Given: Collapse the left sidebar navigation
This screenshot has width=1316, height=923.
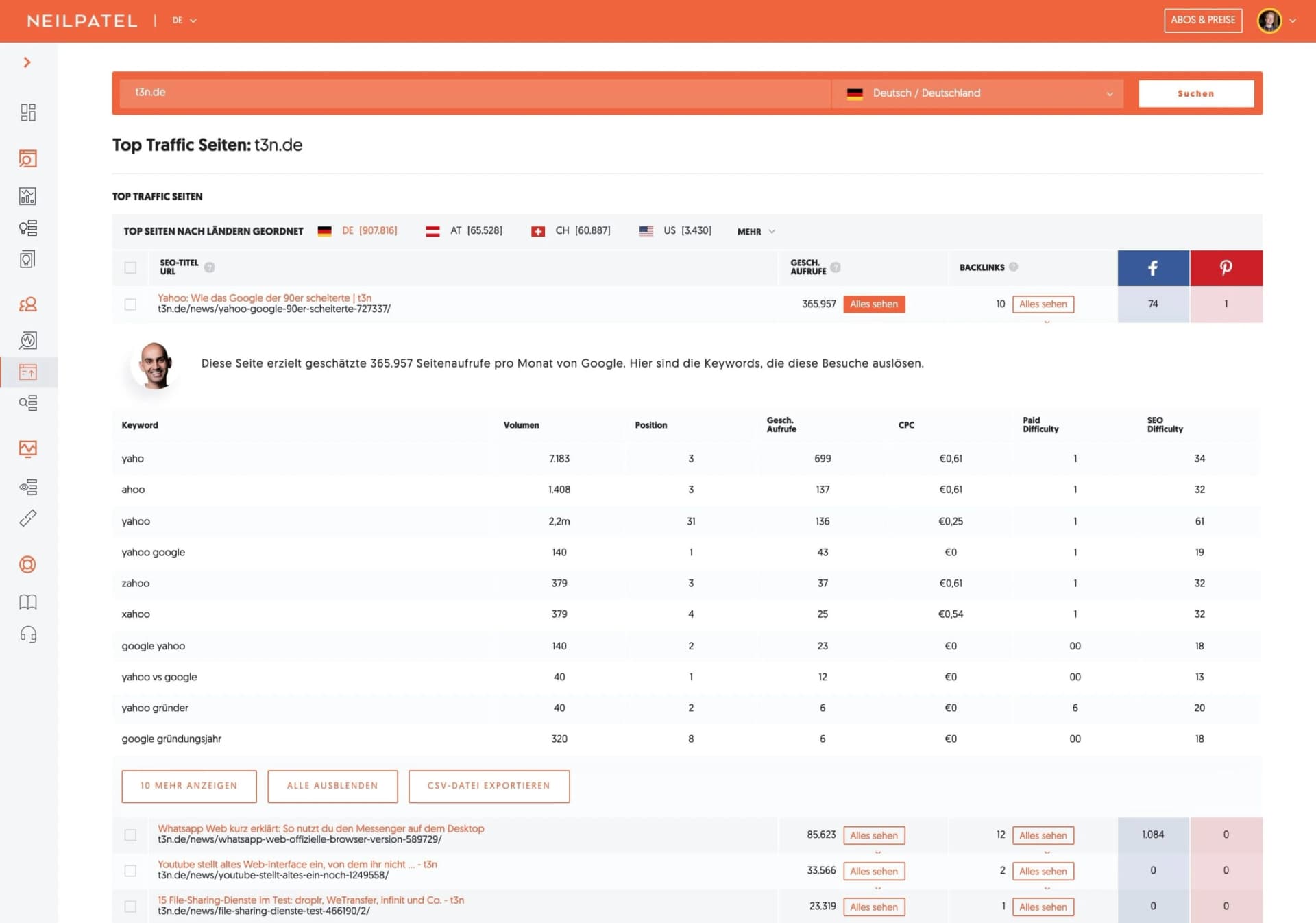Looking at the screenshot, I should tap(27, 62).
